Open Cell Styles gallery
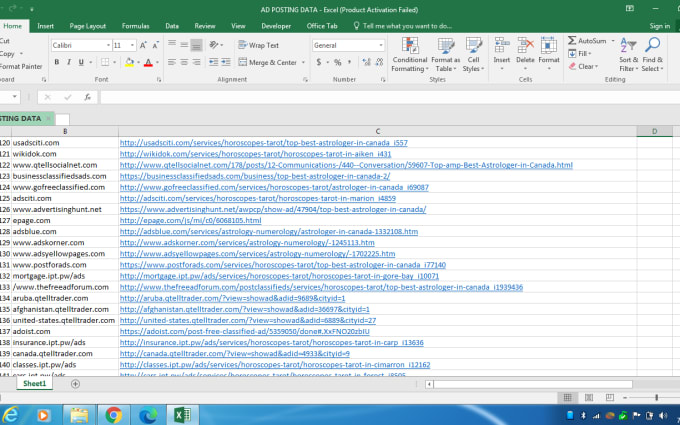Viewport: 680px width, 425px height. pos(473,55)
